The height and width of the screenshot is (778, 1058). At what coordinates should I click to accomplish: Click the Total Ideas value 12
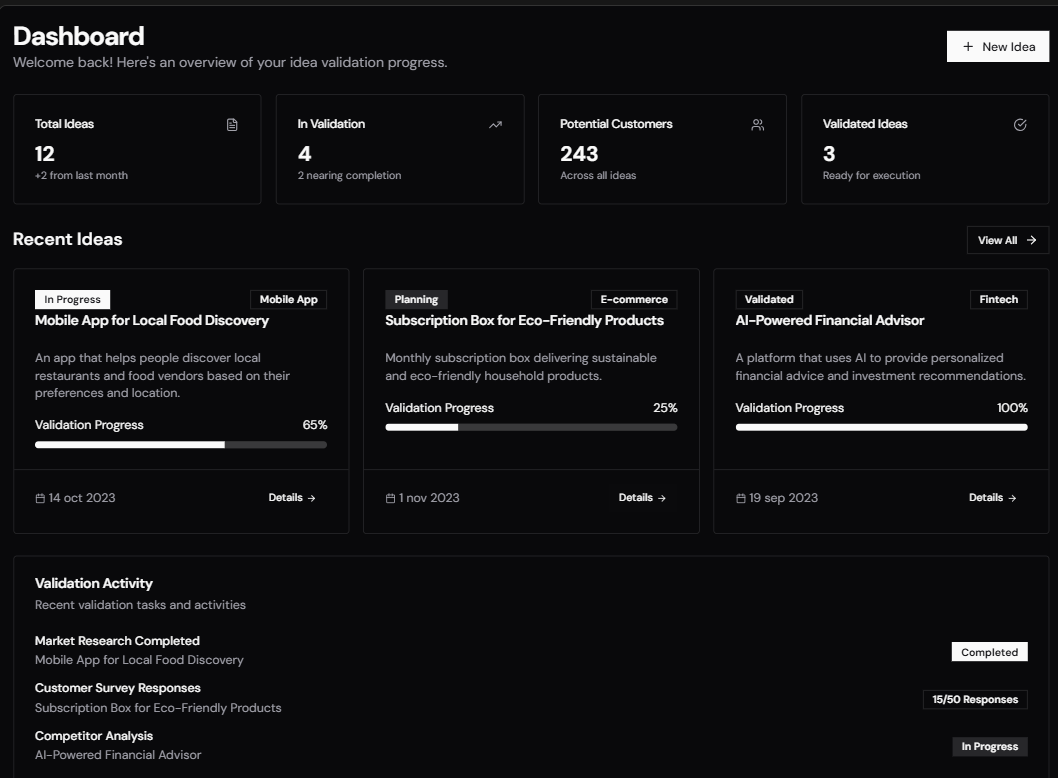(x=45, y=154)
